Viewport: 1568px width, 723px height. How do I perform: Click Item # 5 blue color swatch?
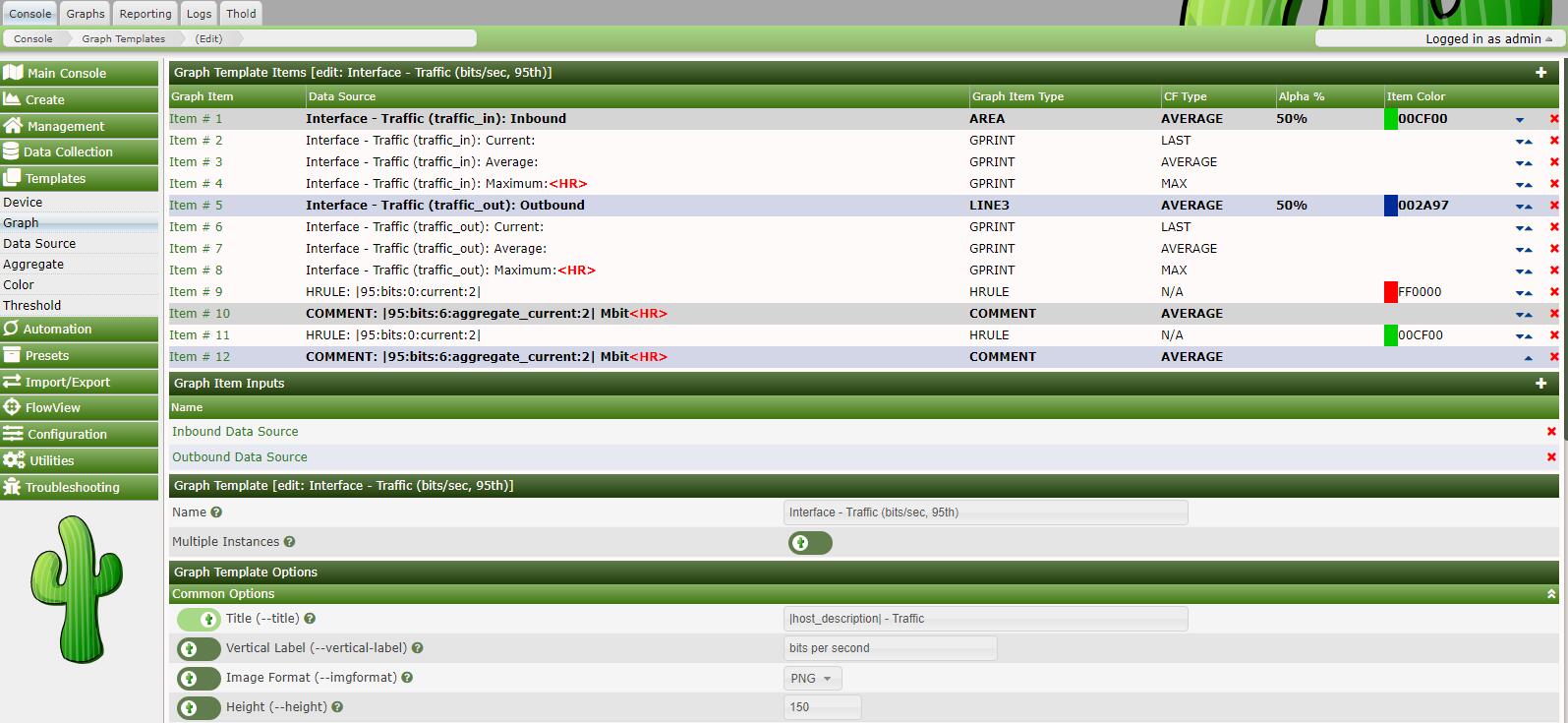click(x=1391, y=206)
